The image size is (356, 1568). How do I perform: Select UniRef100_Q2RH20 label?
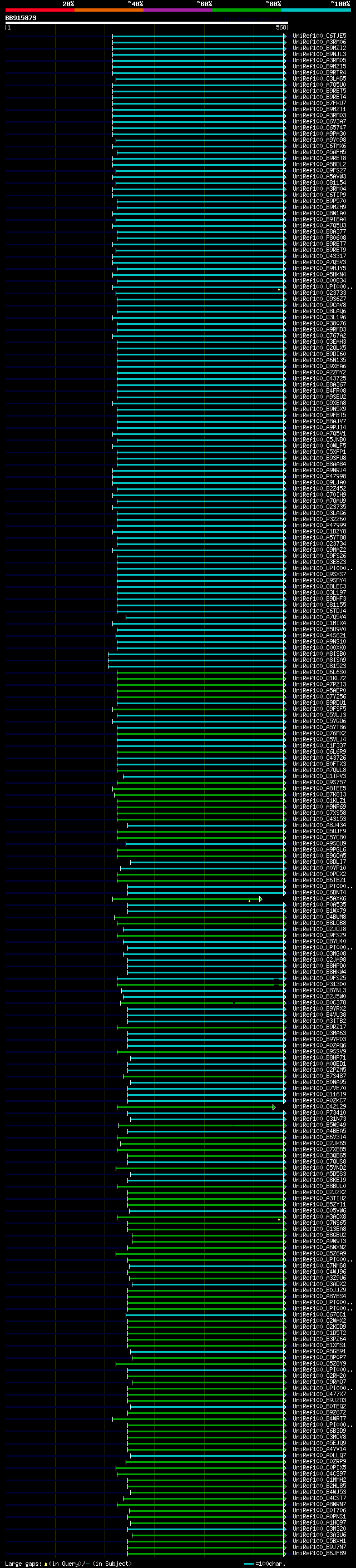[x=319, y=1376]
